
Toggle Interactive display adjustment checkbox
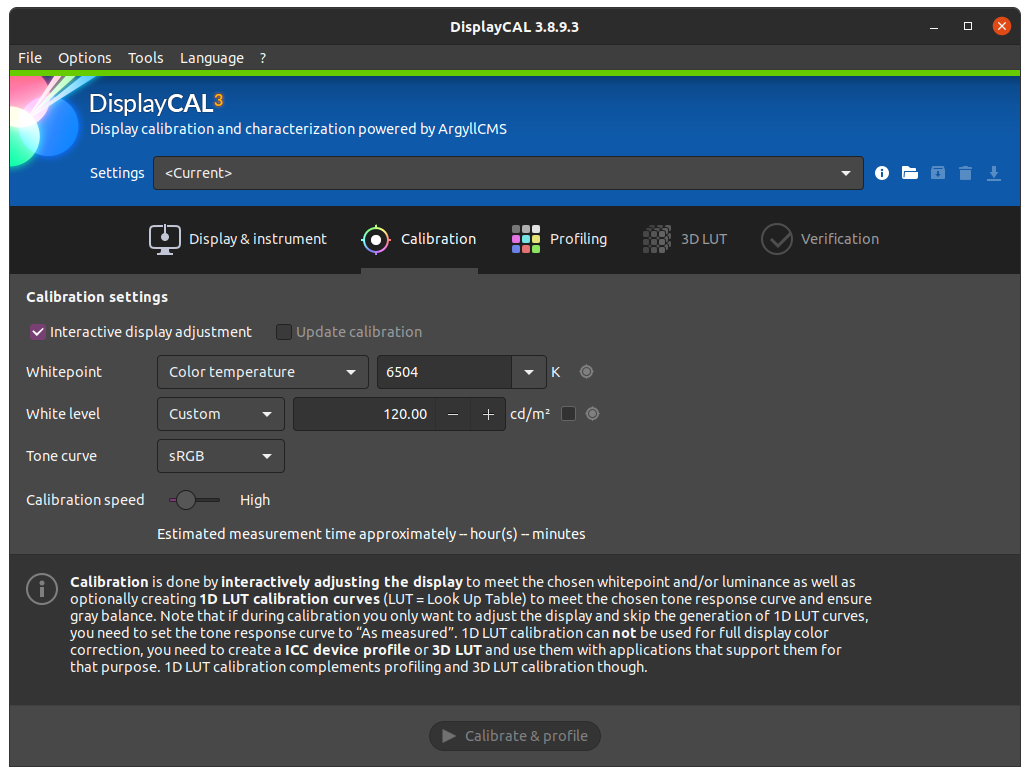click(x=38, y=331)
